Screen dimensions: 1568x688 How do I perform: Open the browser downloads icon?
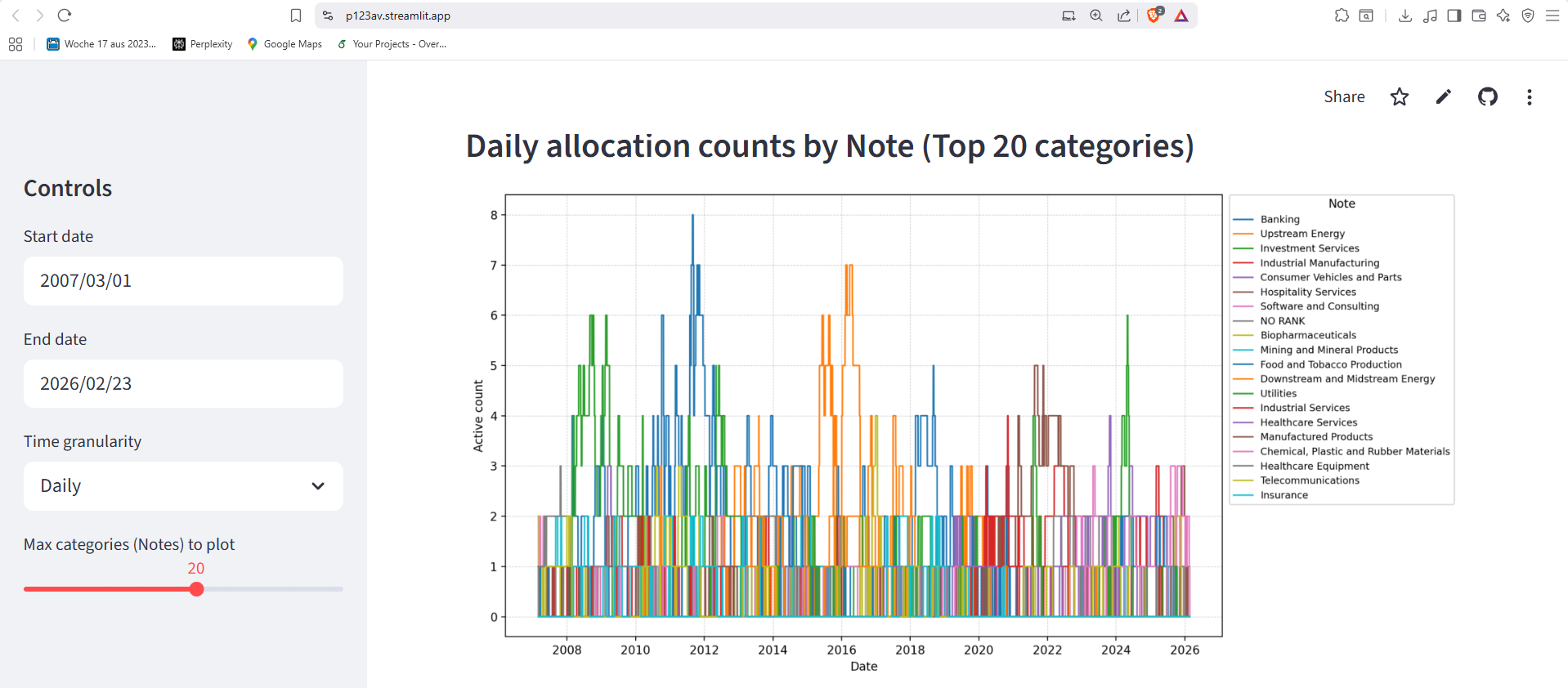pyautogui.click(x=1405, y=16)
